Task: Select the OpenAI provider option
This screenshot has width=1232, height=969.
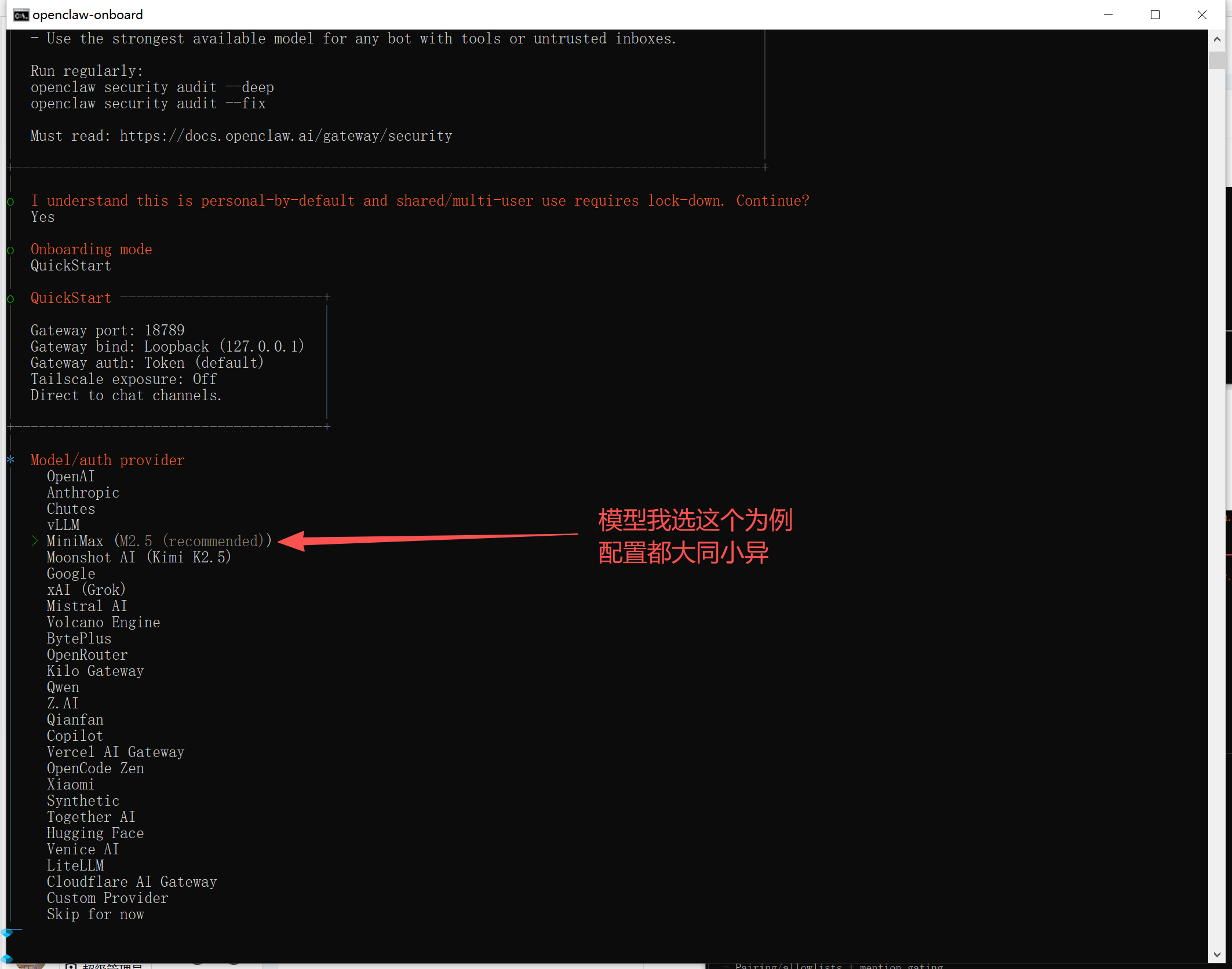Action: coord(71,476)
